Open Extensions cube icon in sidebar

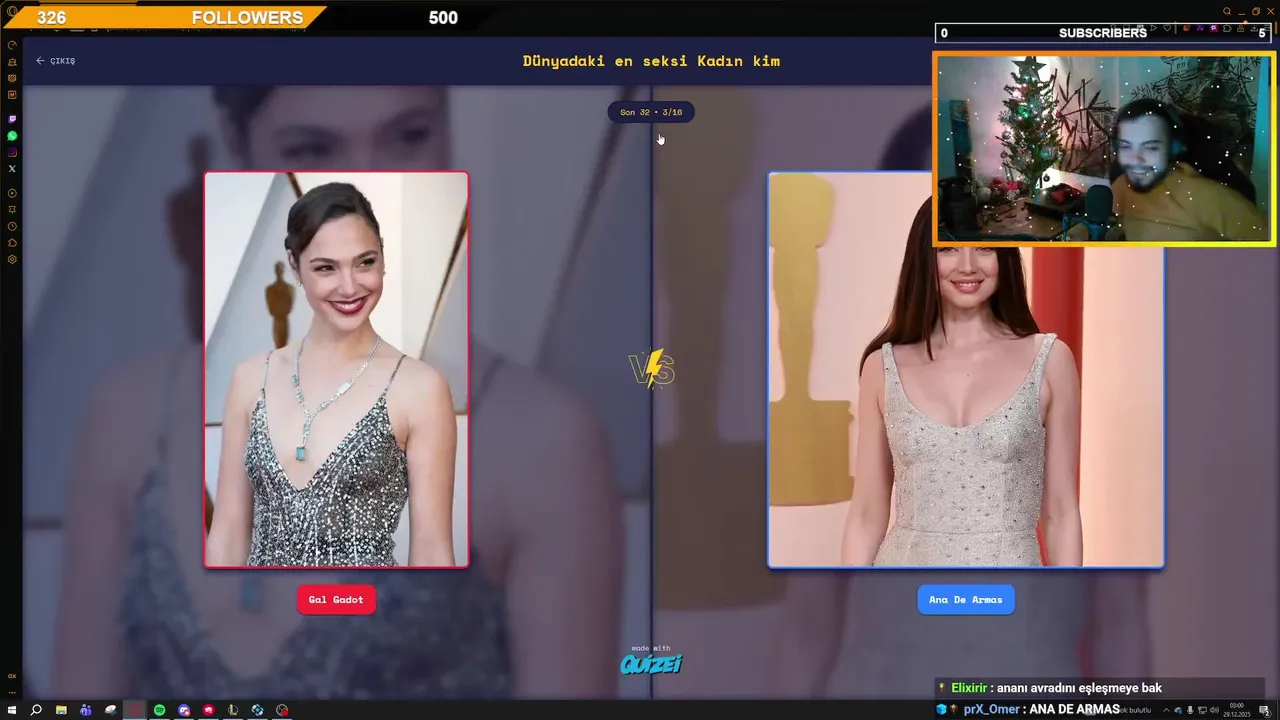[x=12, y=242]
